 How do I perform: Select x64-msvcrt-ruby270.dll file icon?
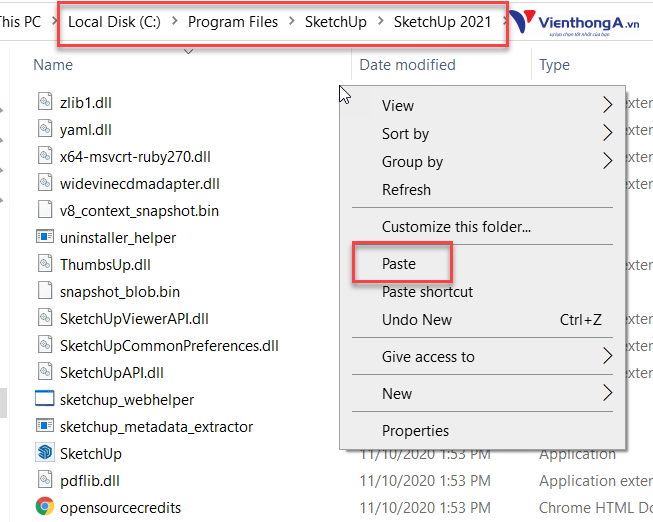45,155
